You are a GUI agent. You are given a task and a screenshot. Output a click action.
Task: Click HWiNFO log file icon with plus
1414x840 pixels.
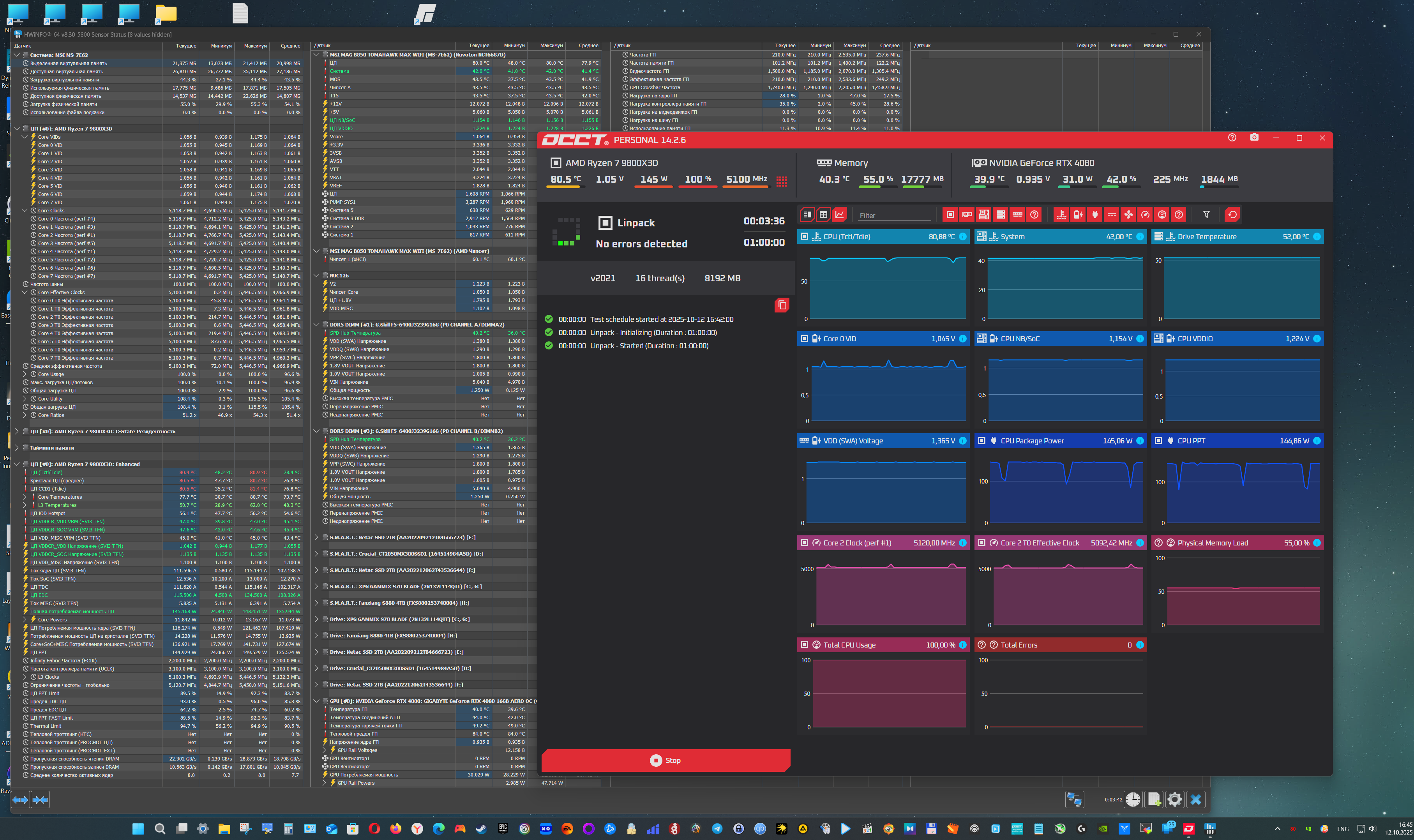pyautogui.click(x=1154, y=799)
